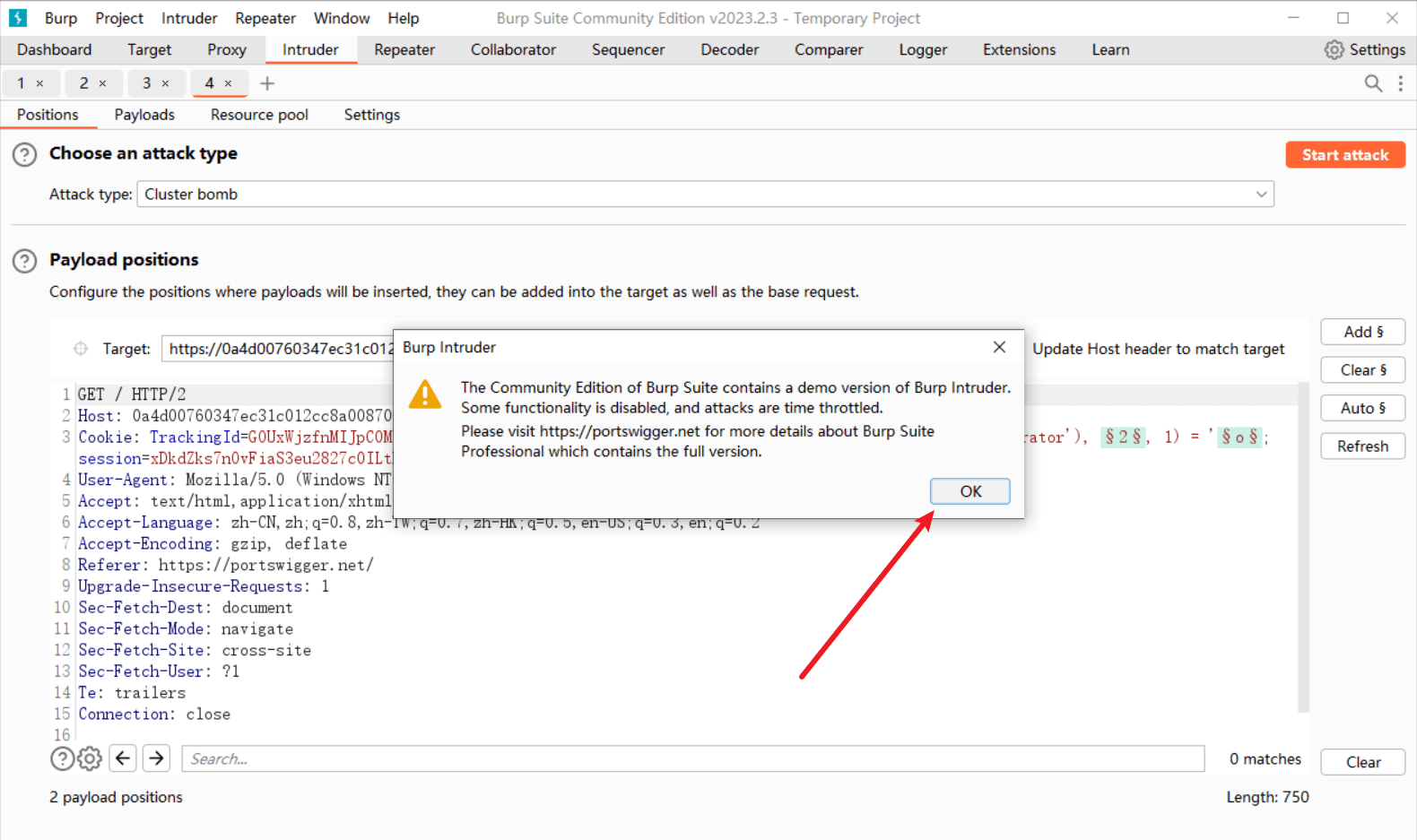Open the Project menu
The width and height of the screenshot is (1417, 840).
tap(119, 18)
